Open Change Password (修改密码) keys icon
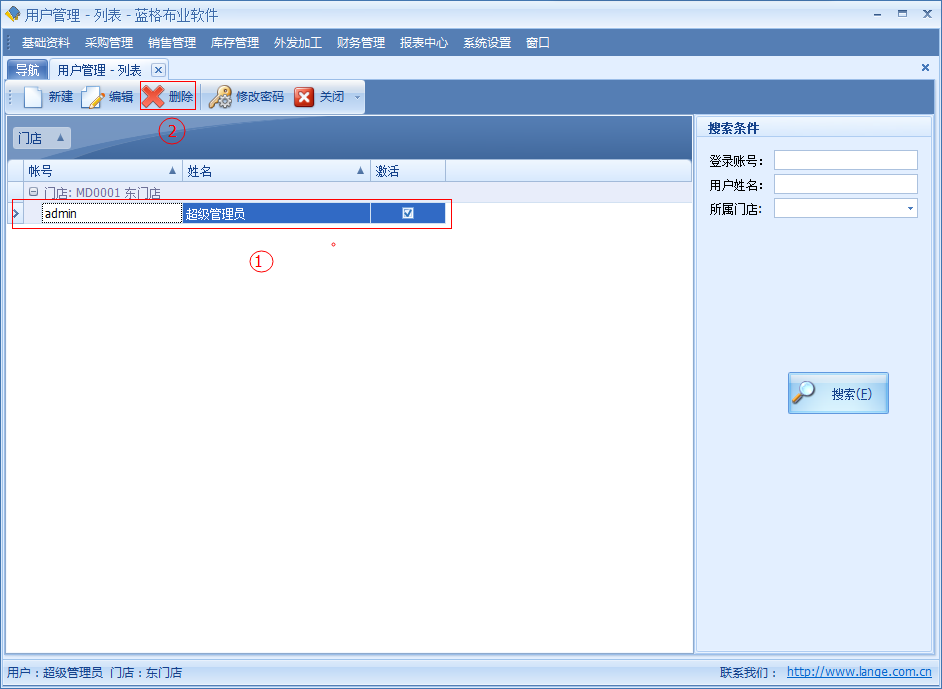This screenshot has height=689, width=942. coord(220,97)
